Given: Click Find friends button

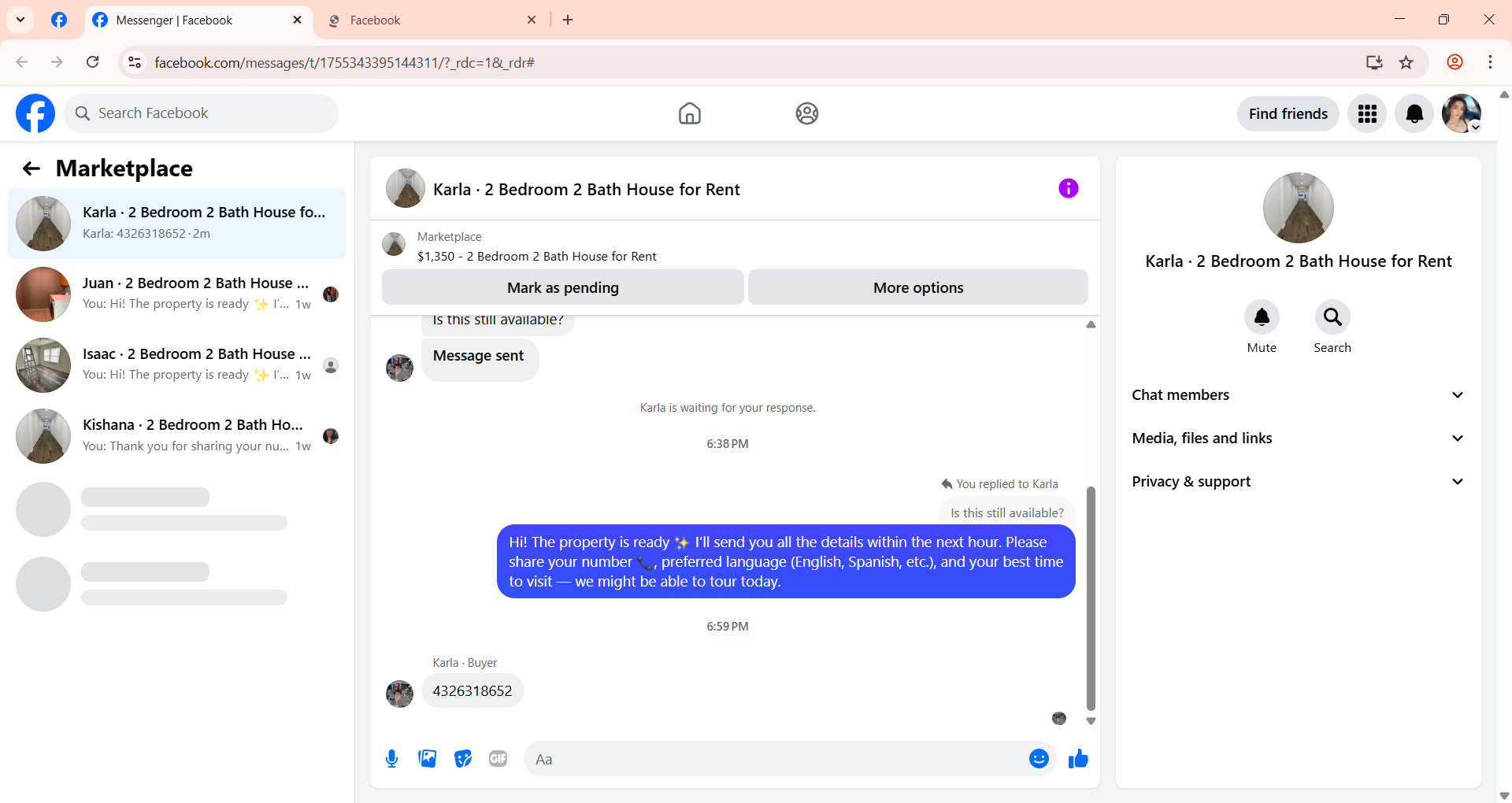Looking at the screenshot, I should (x=1288, y=114).
